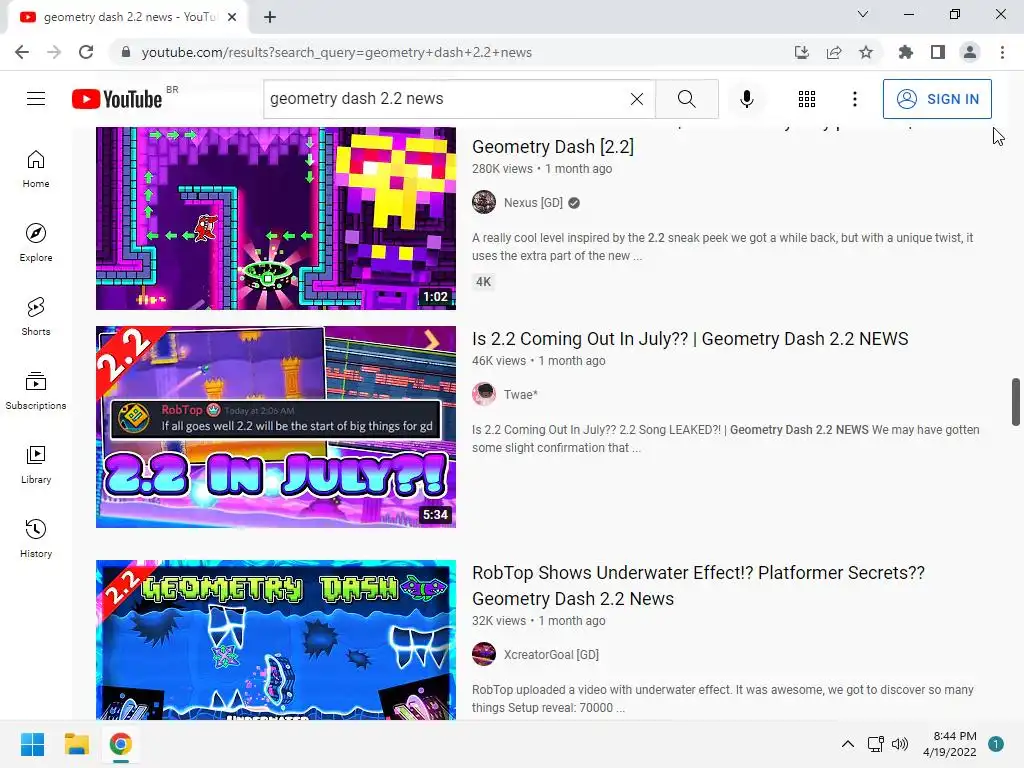Go to the YouTube logo home link

(x=117, y=99)
